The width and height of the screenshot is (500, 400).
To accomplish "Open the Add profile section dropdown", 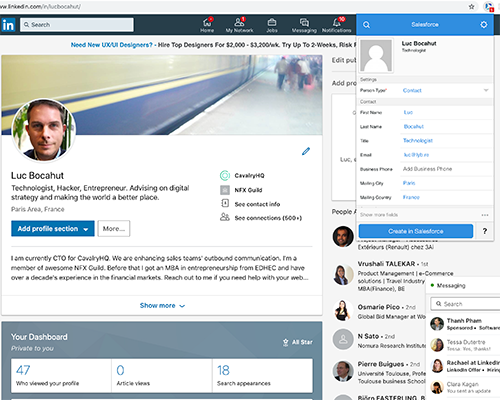I will coord(53,229).
